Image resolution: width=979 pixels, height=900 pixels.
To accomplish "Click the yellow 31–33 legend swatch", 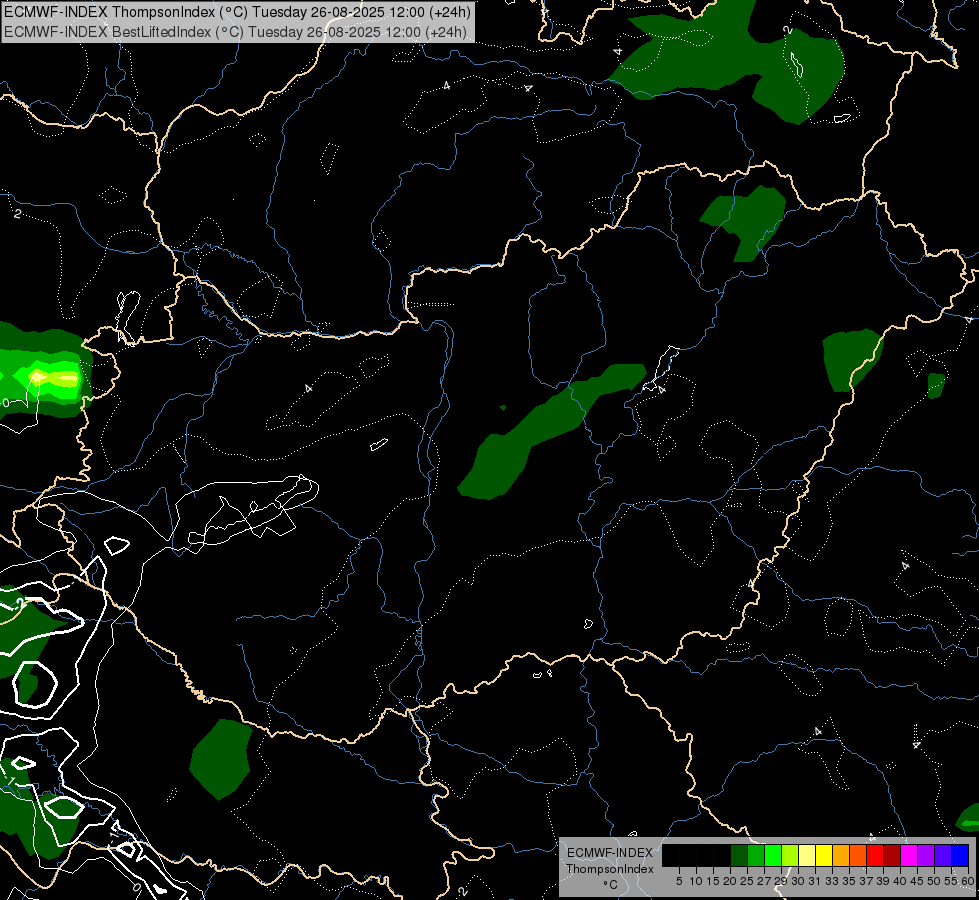I will (824, 855).
